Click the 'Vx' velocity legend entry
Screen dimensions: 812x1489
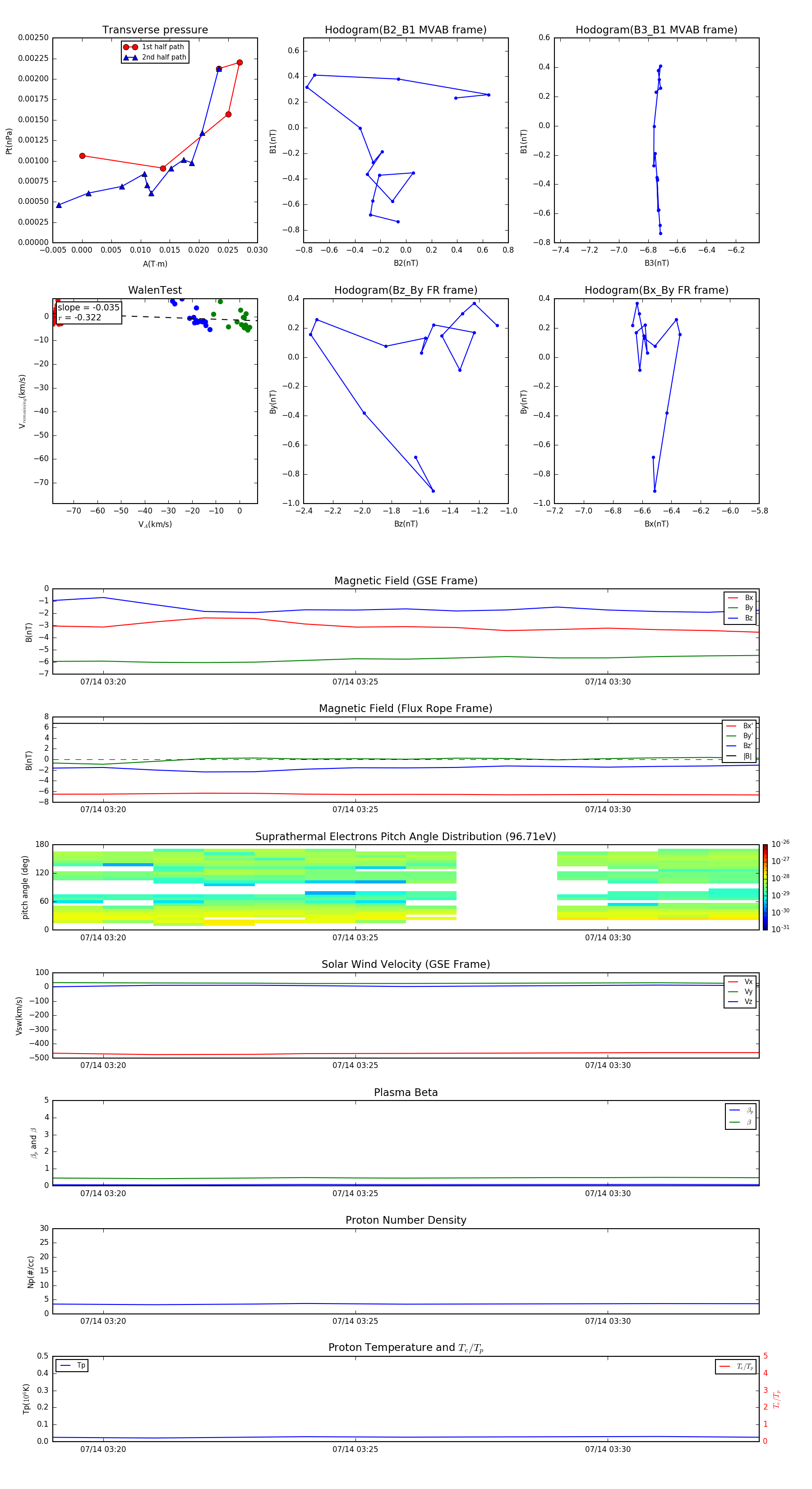click(740, 981)
